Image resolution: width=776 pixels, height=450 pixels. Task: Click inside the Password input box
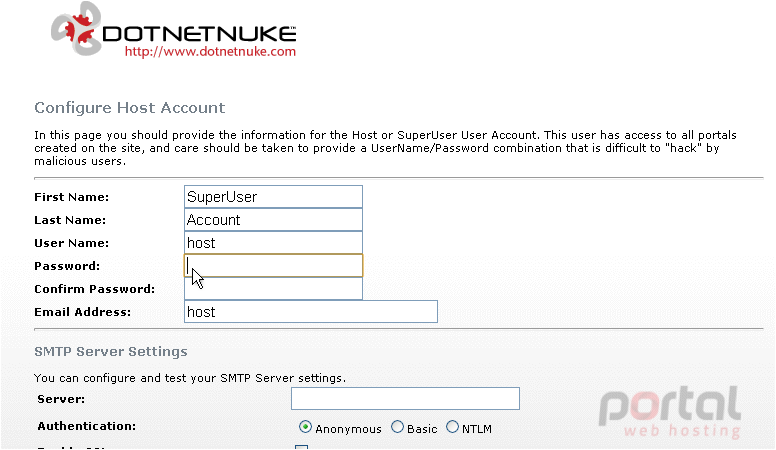pos(273,265)
